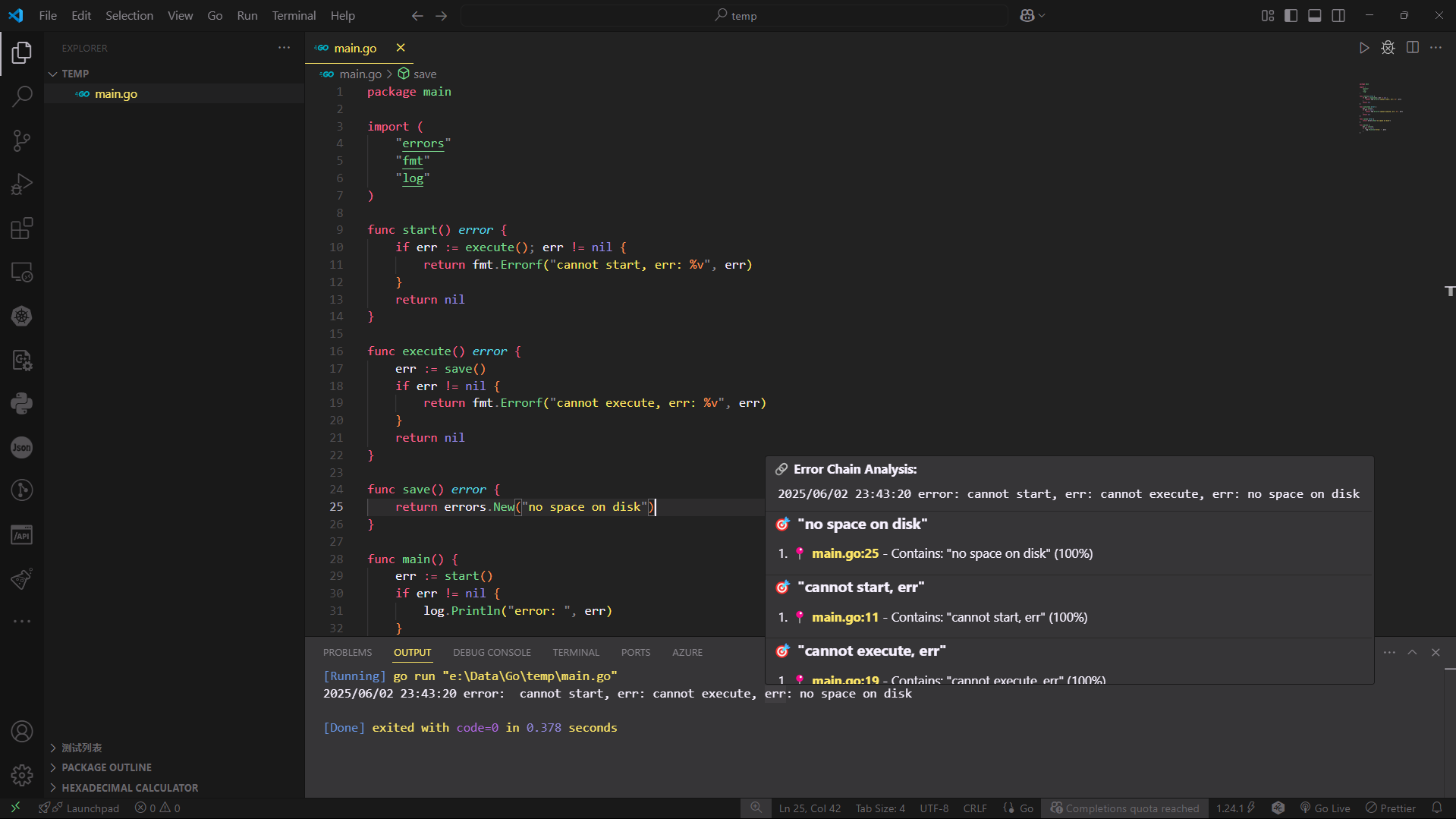Image resolution: width=1456 pixels, height=819 pixels.
Task: Select Tab Size: 4 indentation setting
Action: click(880, 808)
